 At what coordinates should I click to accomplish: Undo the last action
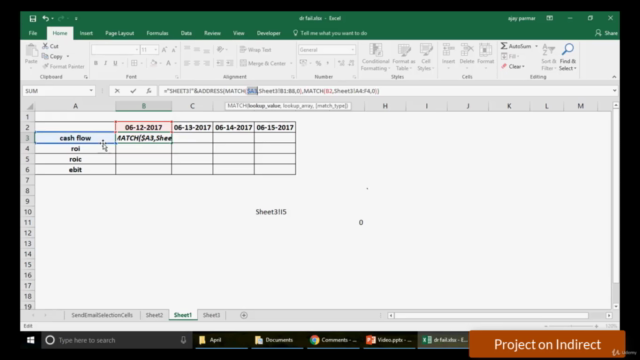tap(45, 18)
